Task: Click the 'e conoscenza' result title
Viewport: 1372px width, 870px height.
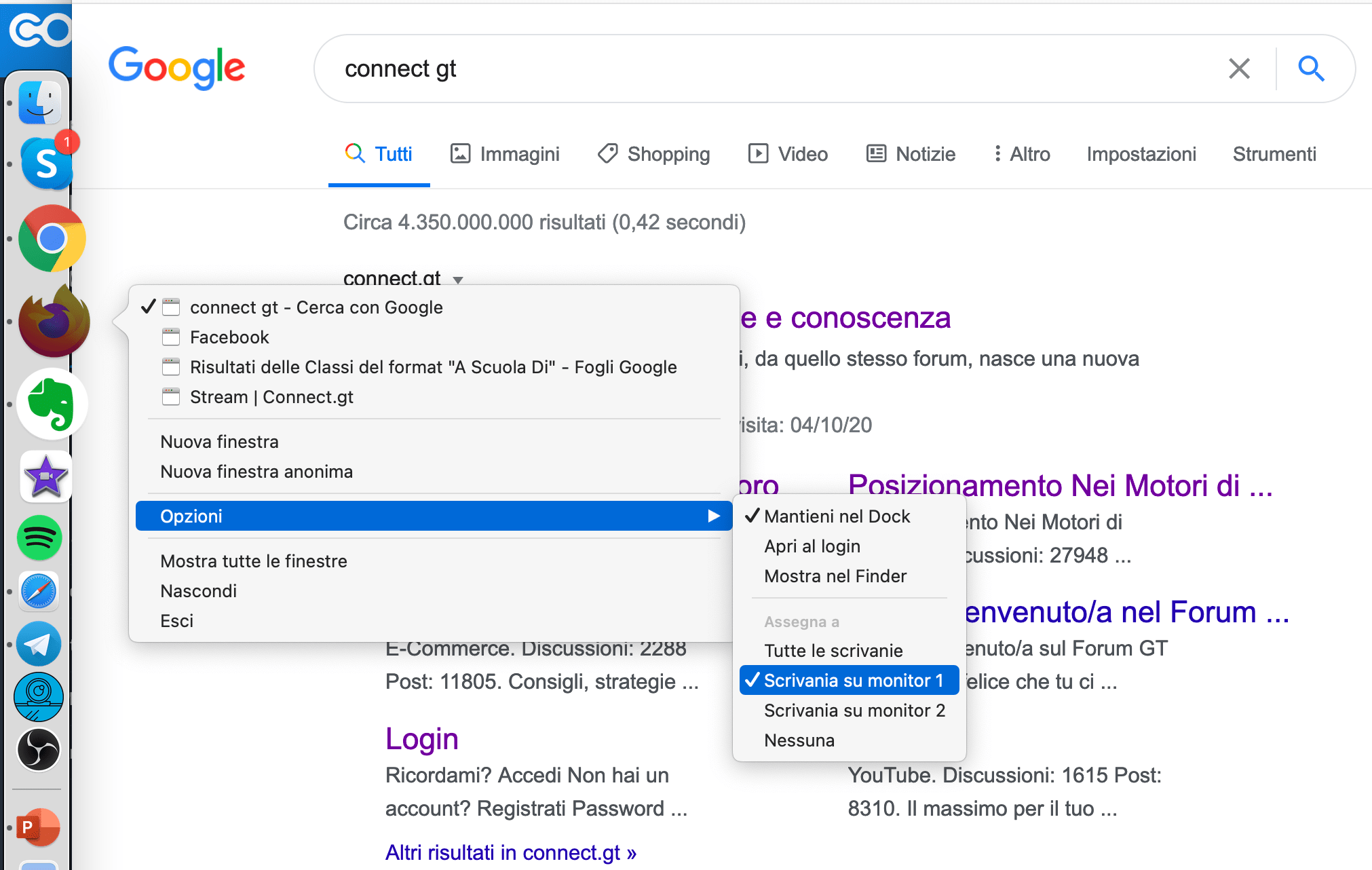Action: point(845,318)
